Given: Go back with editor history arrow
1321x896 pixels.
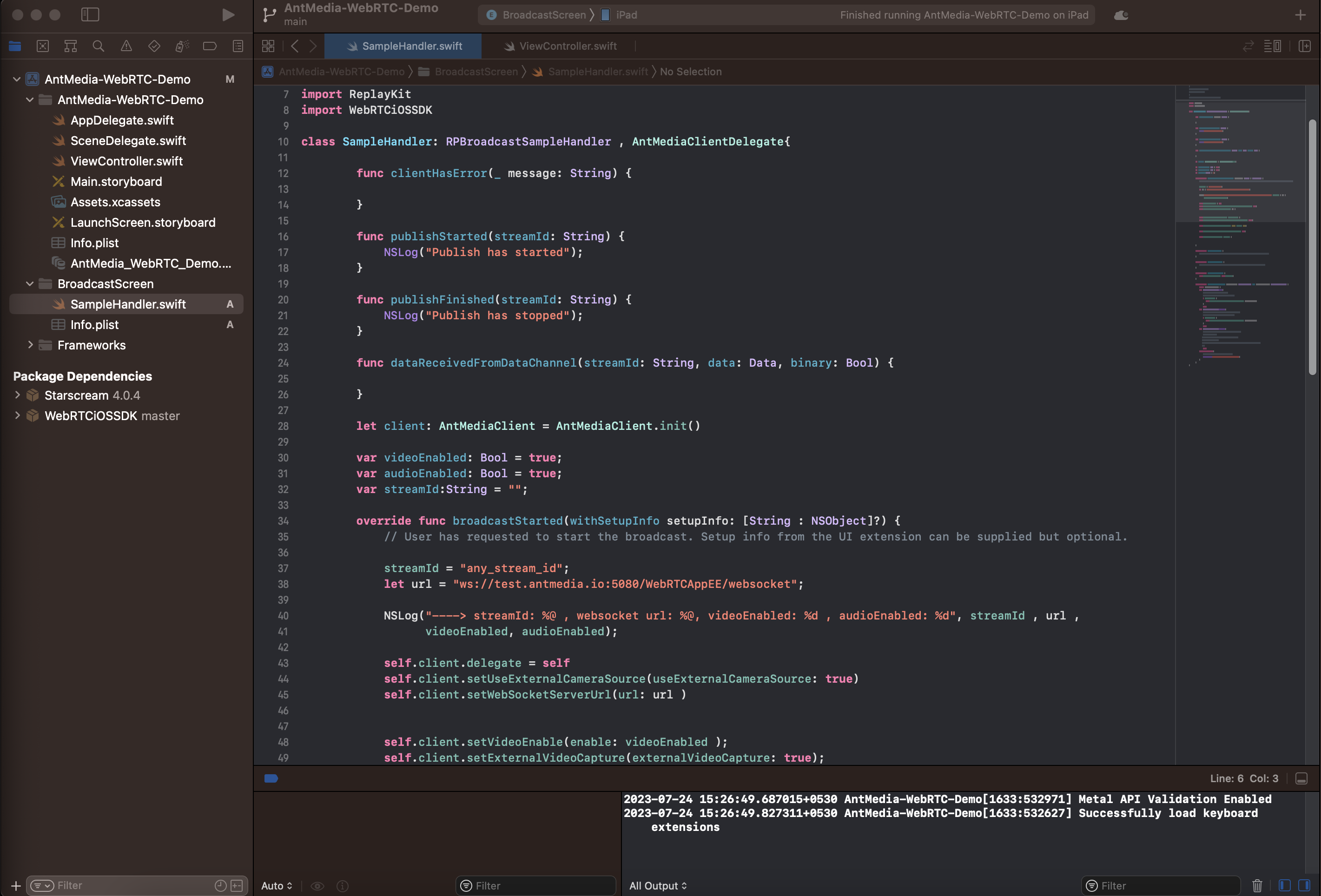Looking at the screenshot, I should tap(294, 46).
